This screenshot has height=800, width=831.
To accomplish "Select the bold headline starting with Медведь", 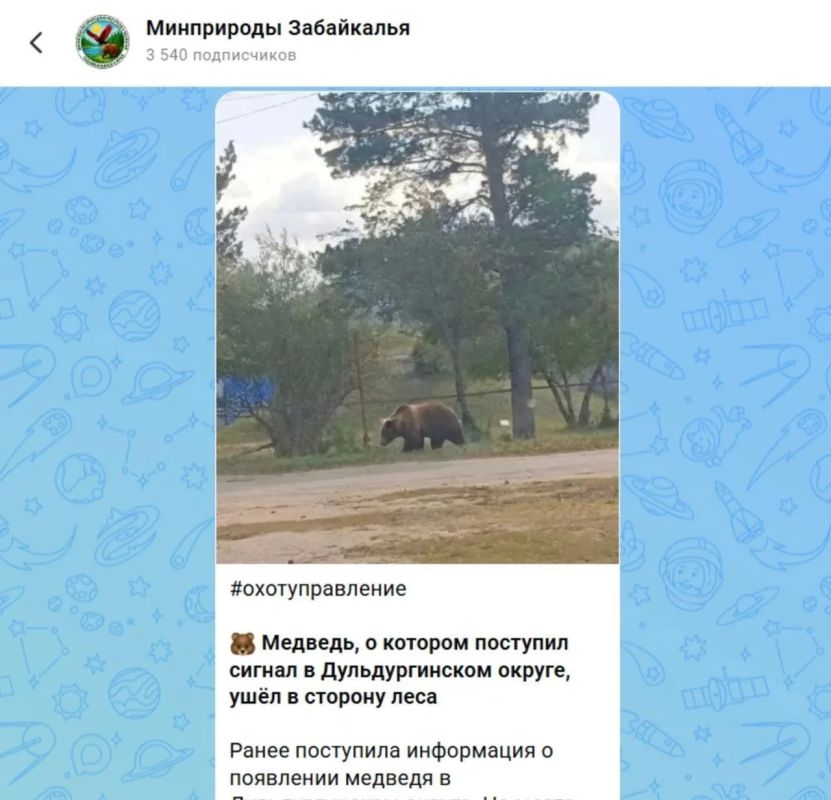I will (x=400, y=670).
